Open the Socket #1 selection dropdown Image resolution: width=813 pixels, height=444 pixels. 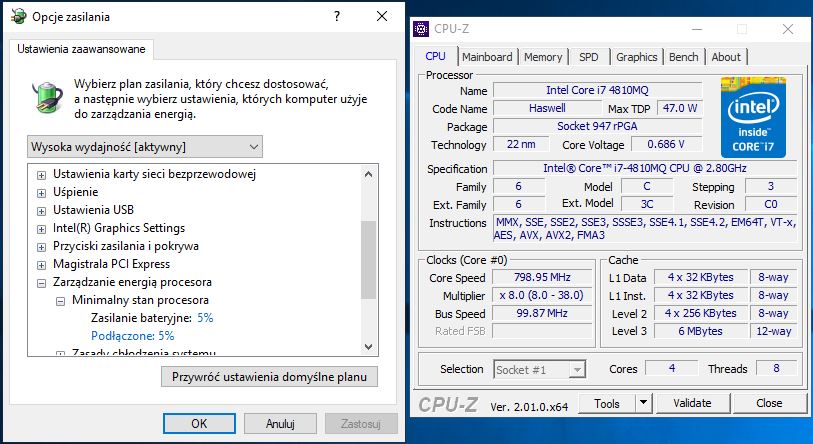pos(539,370)
